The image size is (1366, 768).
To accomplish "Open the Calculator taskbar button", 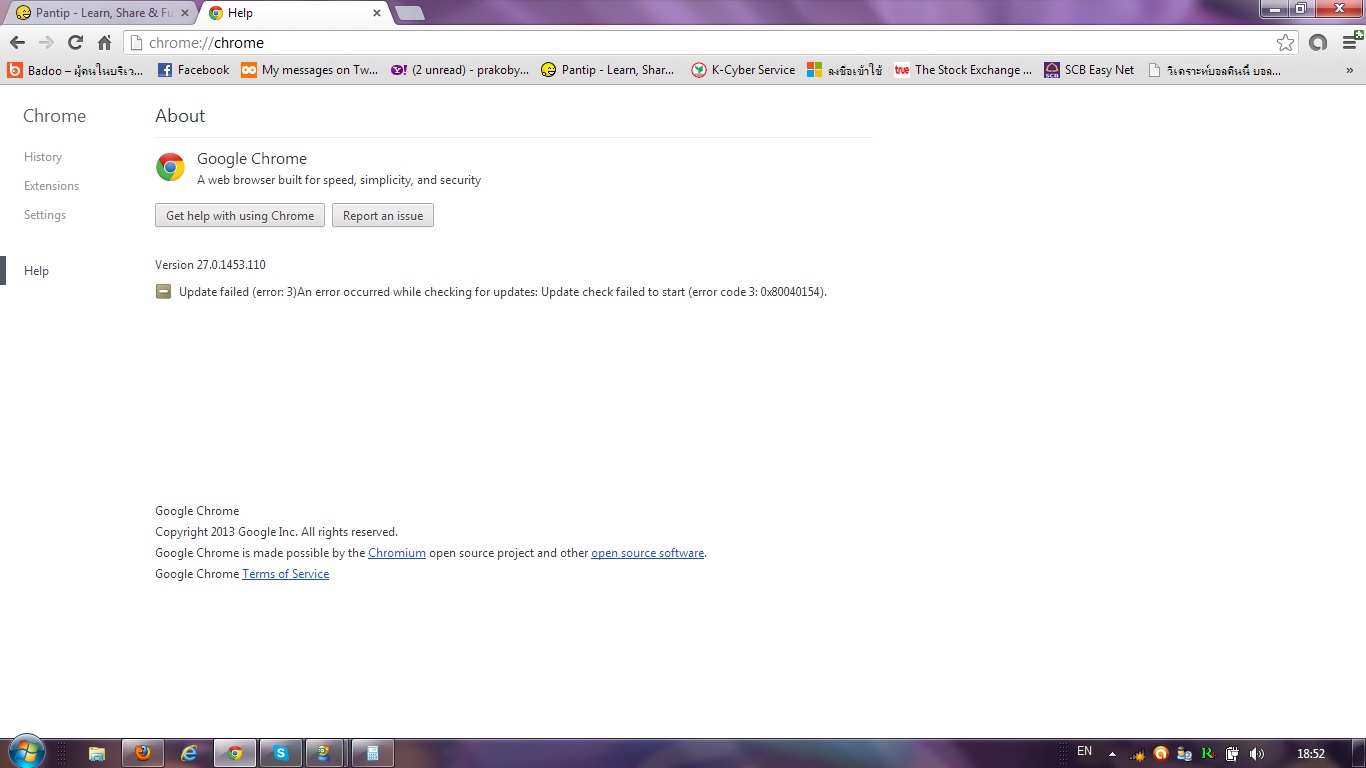I will pyautogui.click(x=372, y=753).
